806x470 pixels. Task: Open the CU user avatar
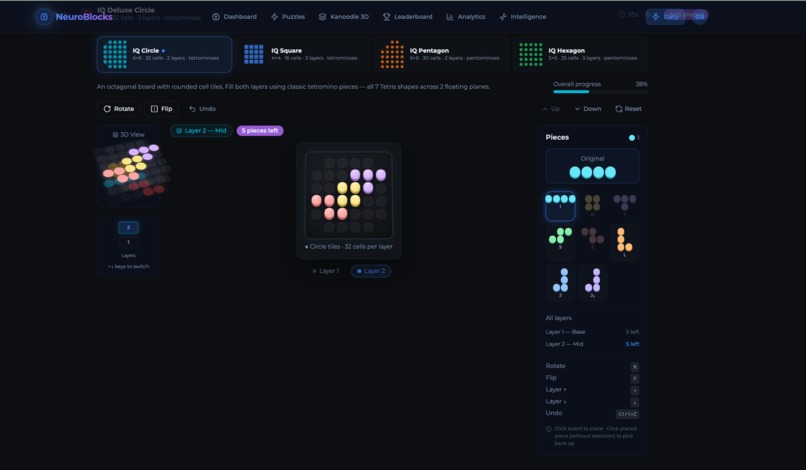pyautogui.click(x=700, y=16)
